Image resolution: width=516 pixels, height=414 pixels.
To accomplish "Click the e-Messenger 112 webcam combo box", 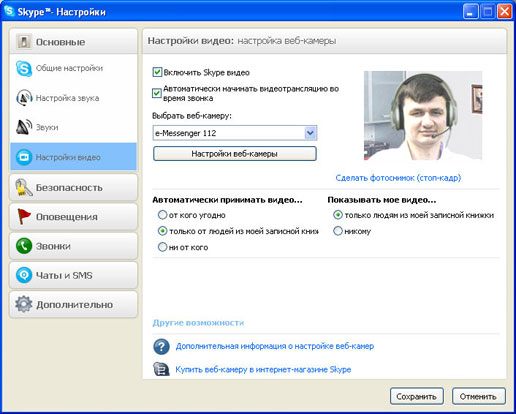I will [x=235, y=133].
